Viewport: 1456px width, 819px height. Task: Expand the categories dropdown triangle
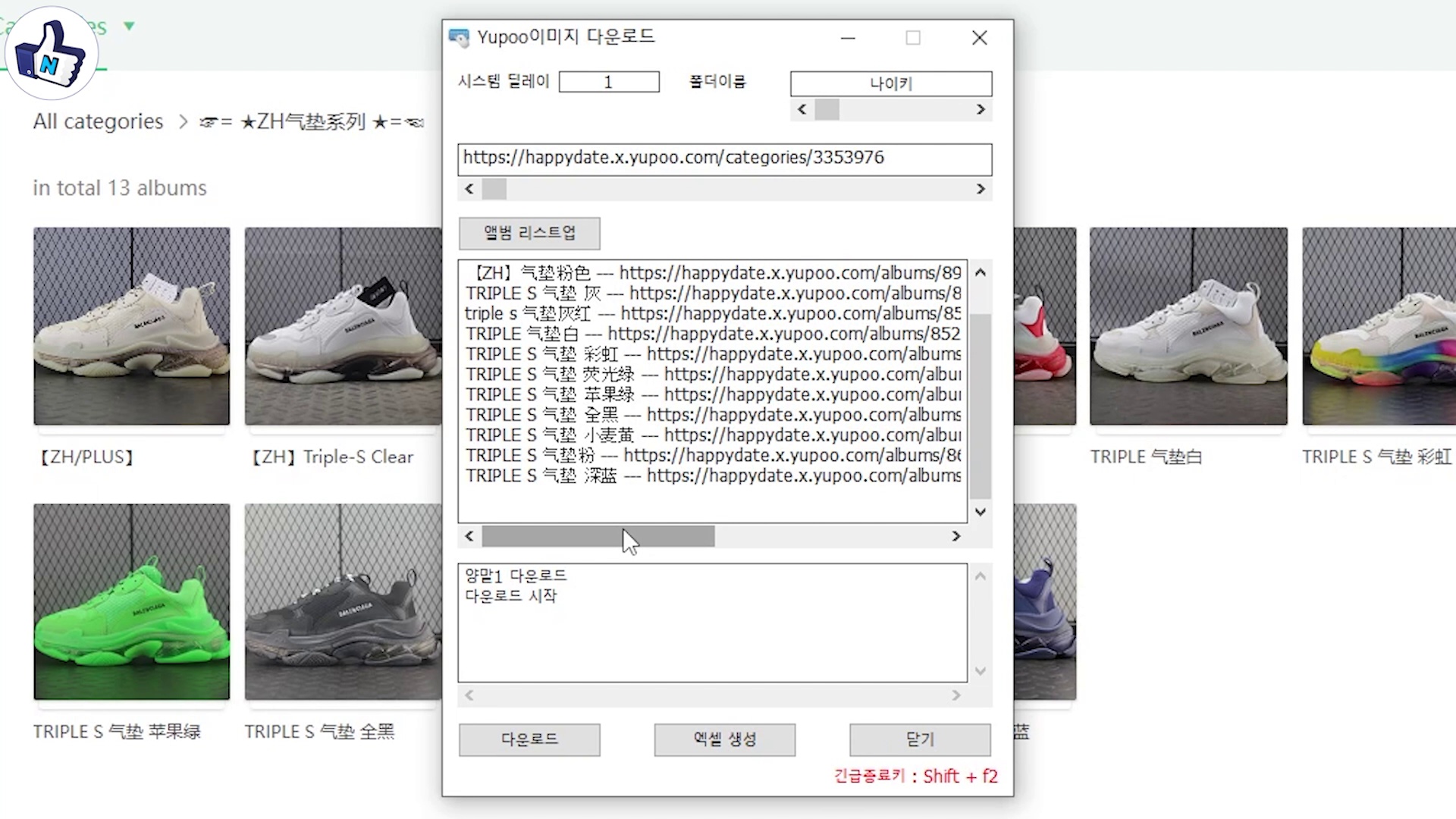tap(129, 27)
